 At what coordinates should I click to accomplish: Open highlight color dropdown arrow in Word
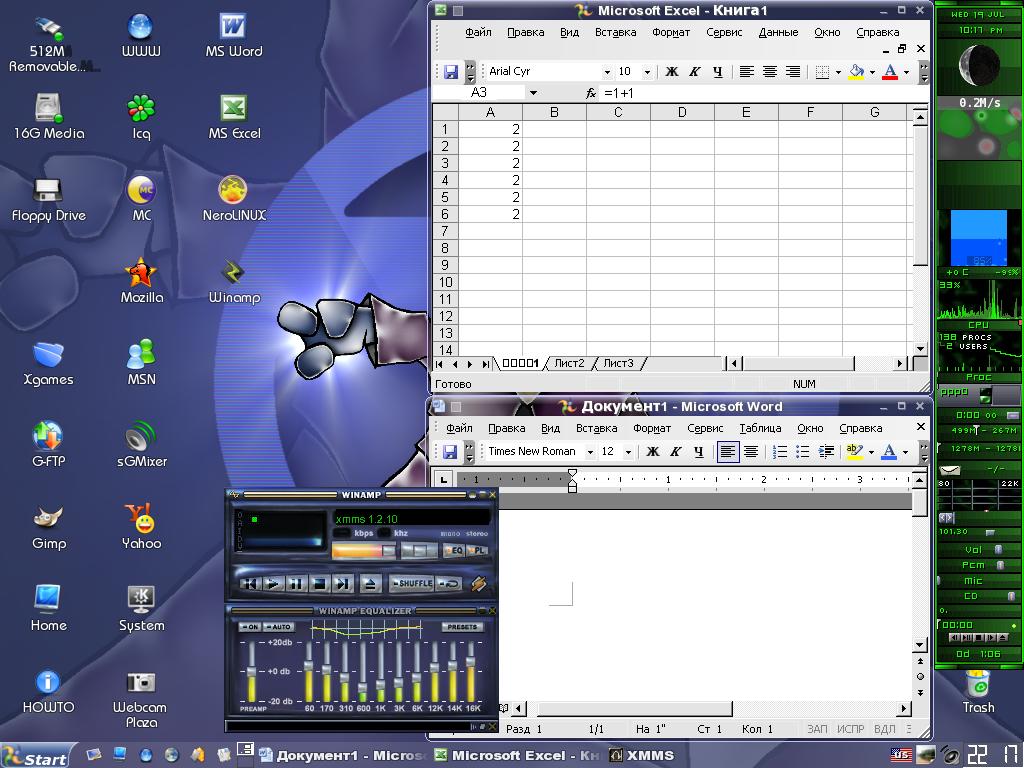(x=871, y=452)
